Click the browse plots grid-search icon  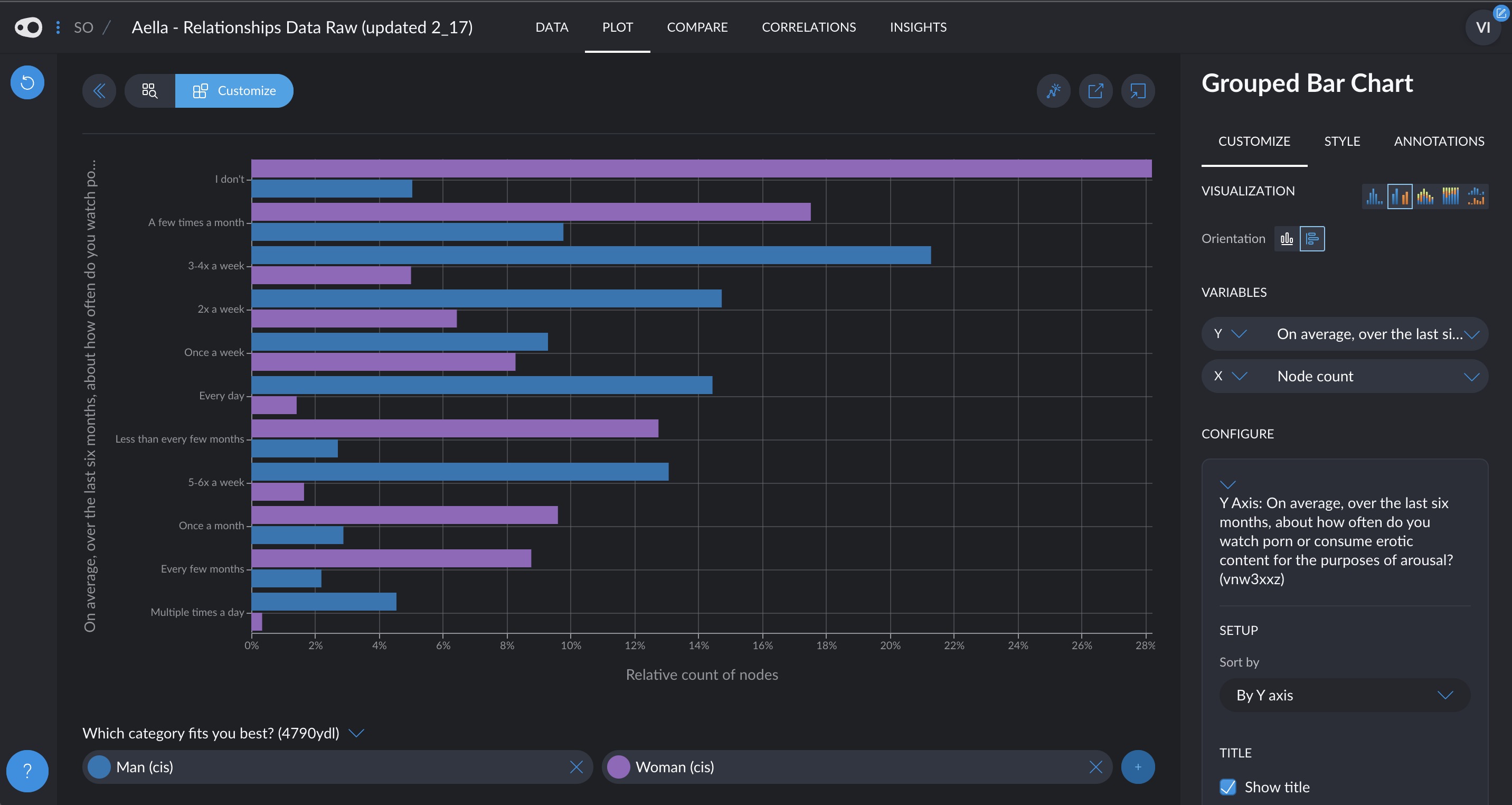pyautogui.click(x=150, y=90)
